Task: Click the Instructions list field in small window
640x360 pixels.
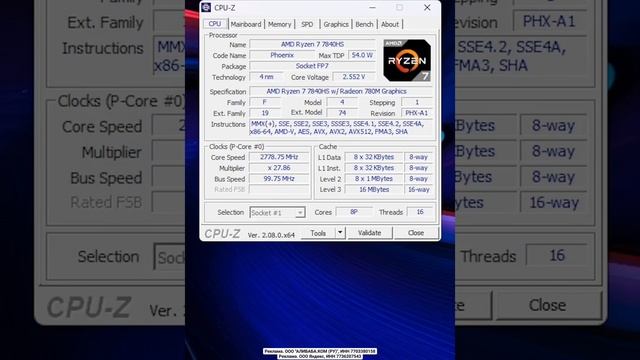Action: [x=341, y=128]
